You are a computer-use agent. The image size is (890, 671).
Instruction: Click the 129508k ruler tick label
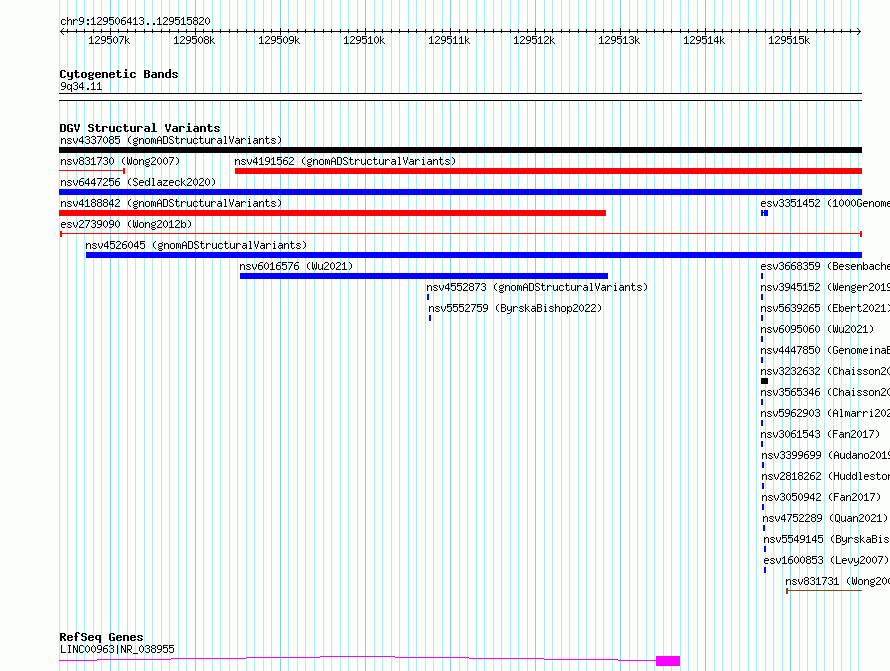point(194,41)
